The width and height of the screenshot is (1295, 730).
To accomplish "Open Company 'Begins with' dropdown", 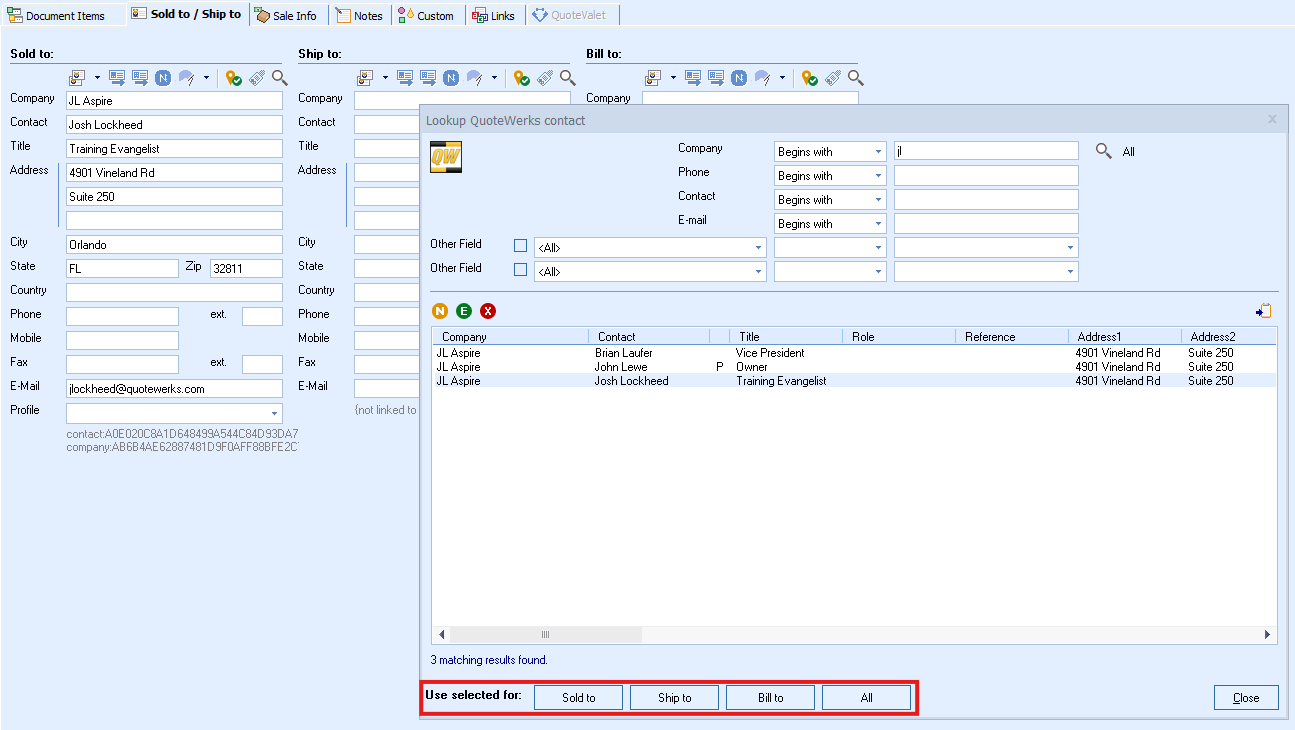I will point(830,152).
